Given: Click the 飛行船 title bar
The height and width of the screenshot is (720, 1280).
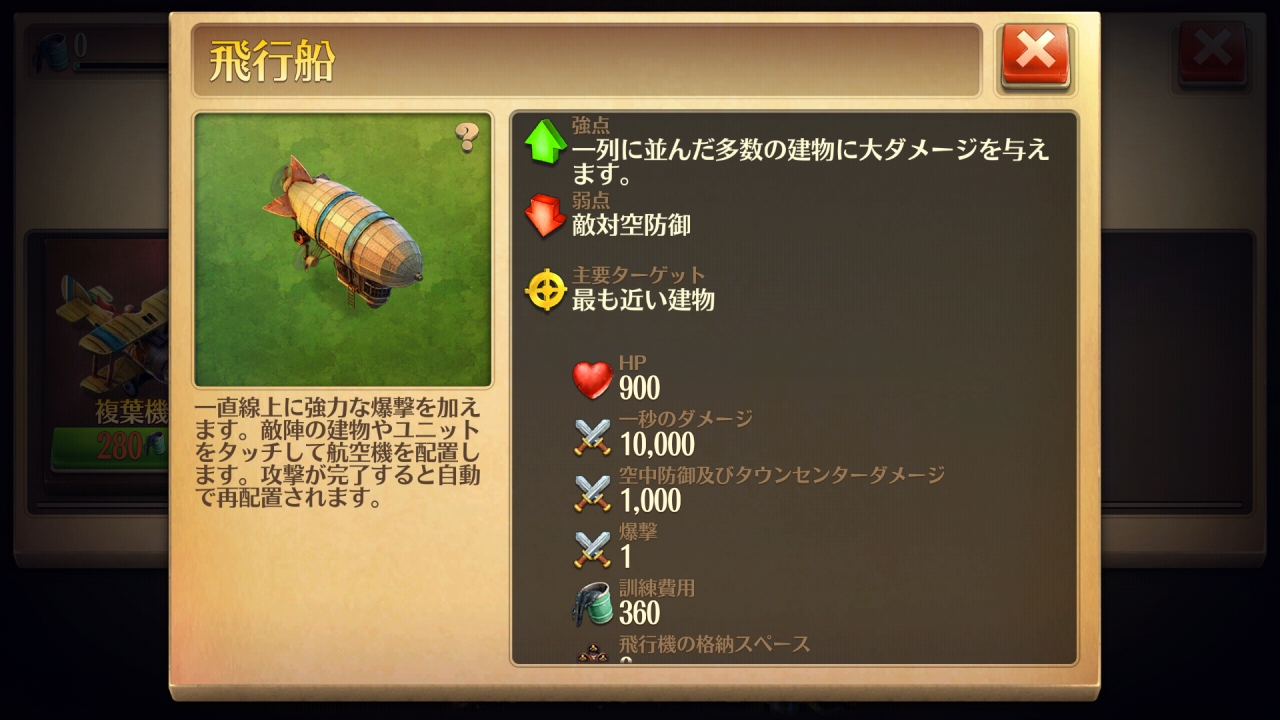Looking at the screenshot, I should click(587, 61).
